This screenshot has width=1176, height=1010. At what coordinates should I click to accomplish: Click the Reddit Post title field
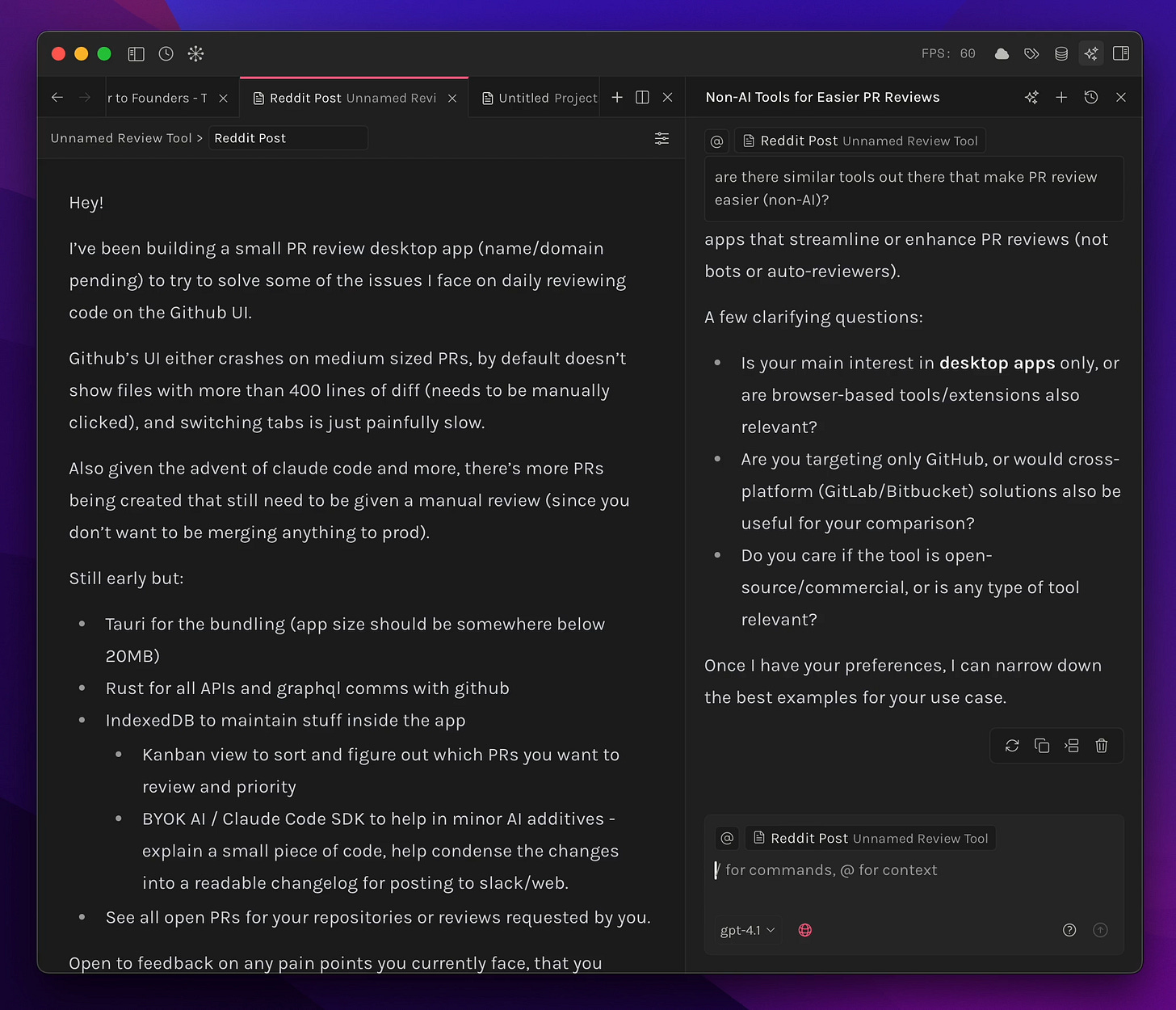288,138
